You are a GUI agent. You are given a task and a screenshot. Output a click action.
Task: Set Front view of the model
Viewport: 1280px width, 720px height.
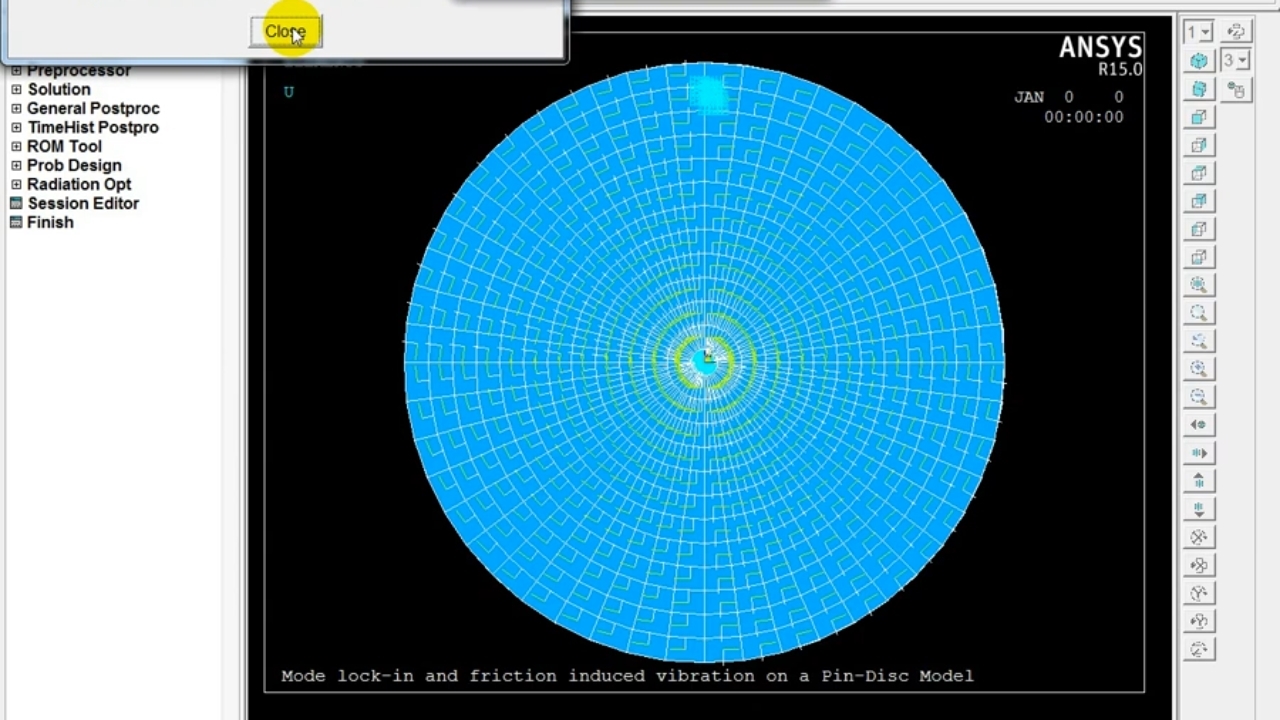tap(1199, 117)
